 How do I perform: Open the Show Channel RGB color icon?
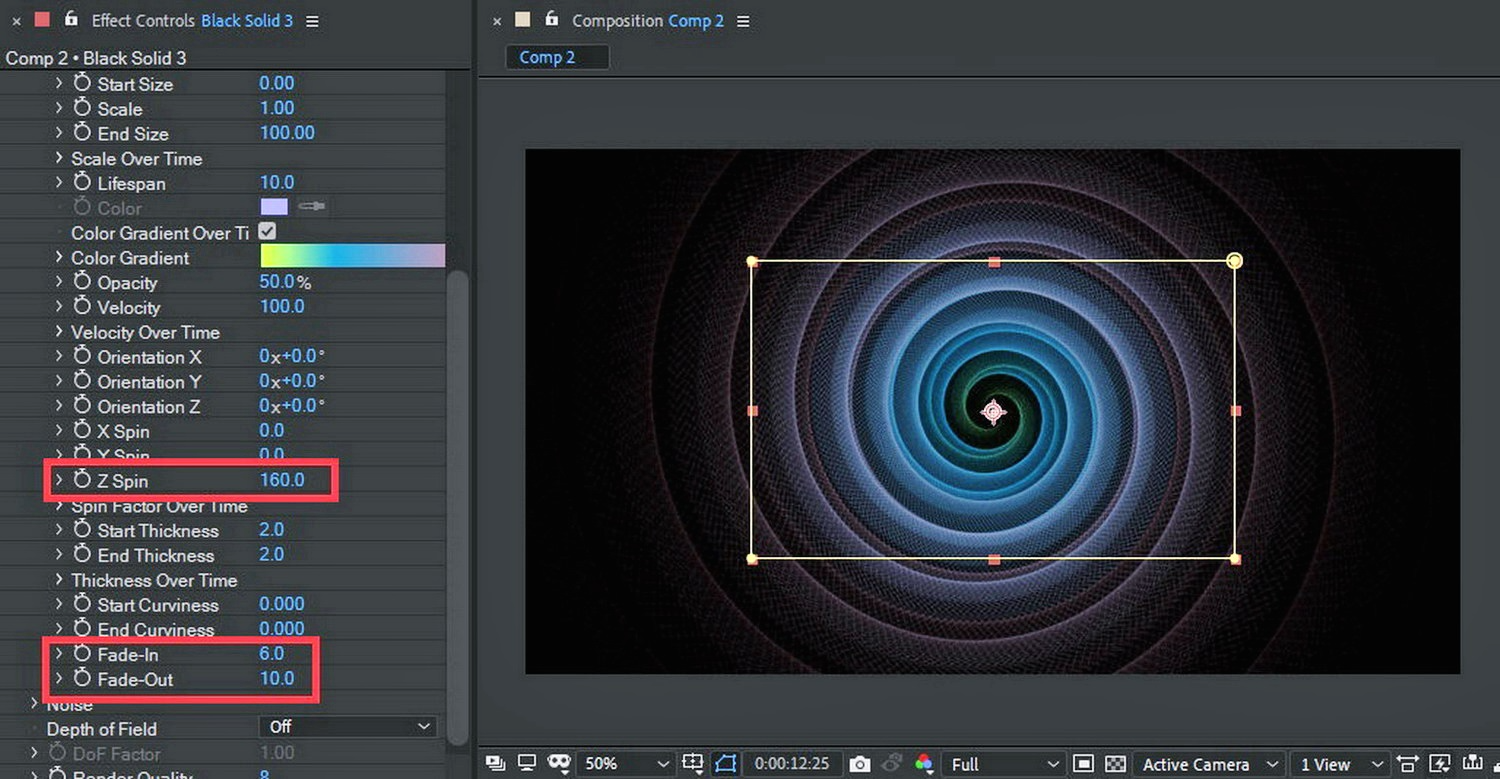tap(924, 764)
